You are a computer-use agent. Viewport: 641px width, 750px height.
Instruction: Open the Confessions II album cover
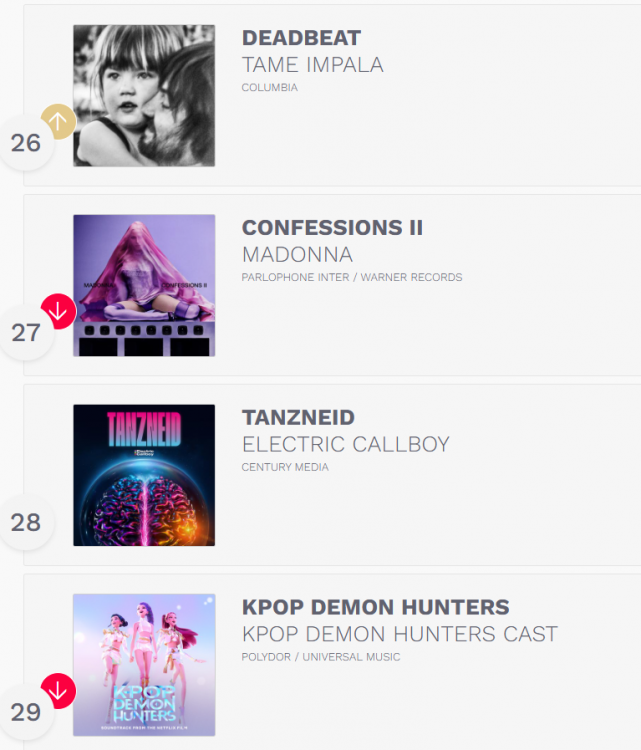point(144,286)
